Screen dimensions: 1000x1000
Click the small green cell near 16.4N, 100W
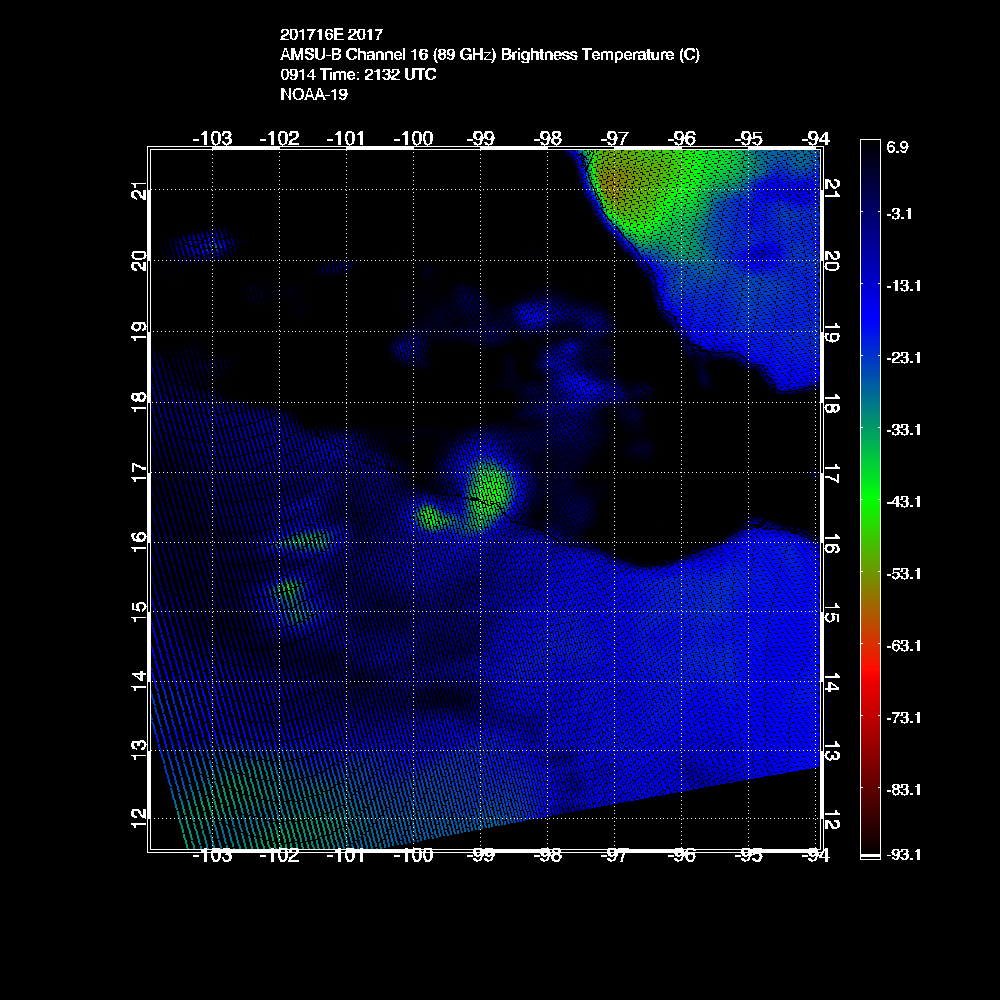pos(429,515)
